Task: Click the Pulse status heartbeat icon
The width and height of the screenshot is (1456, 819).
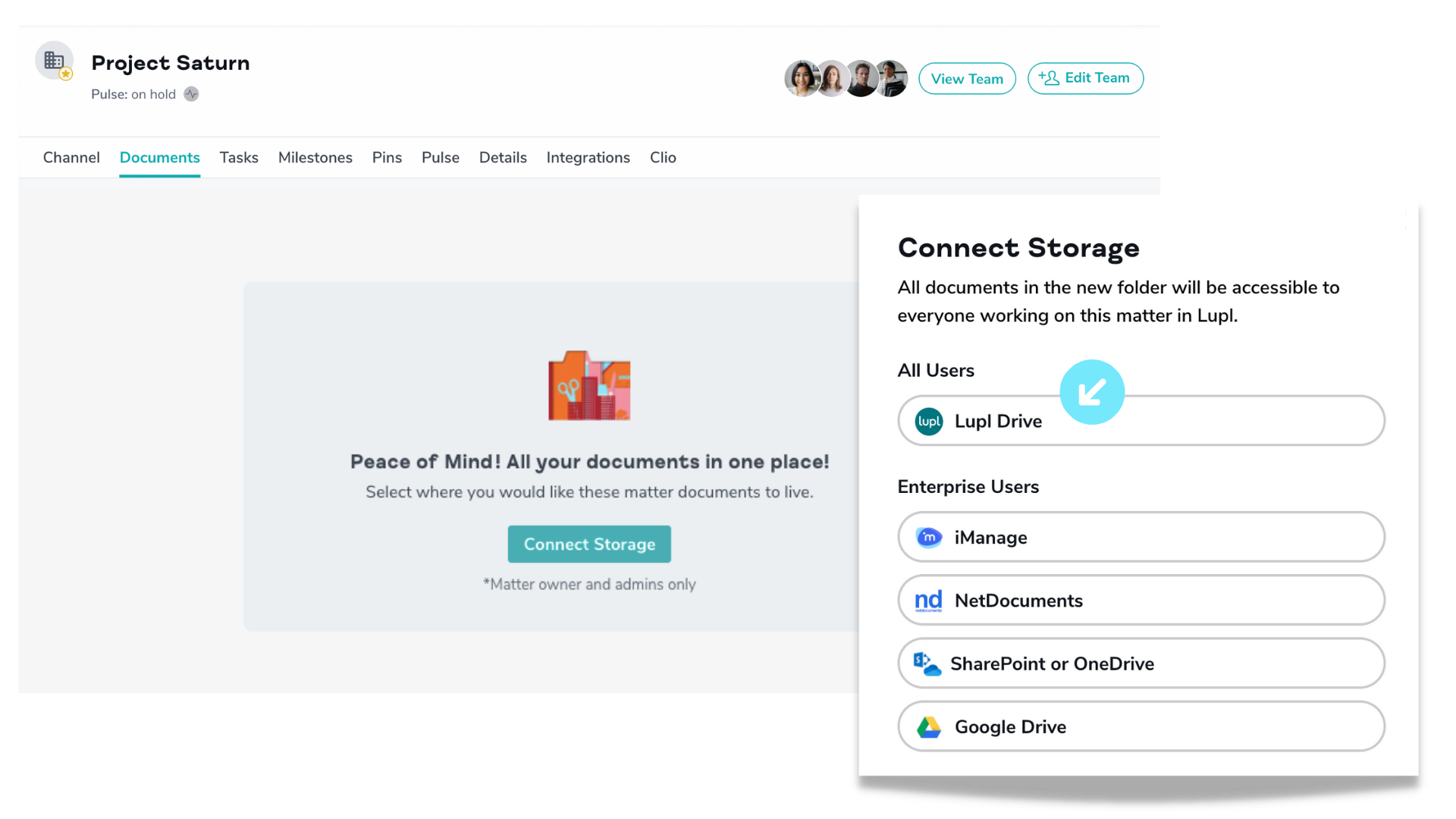Action: click(x=191, y=94)
